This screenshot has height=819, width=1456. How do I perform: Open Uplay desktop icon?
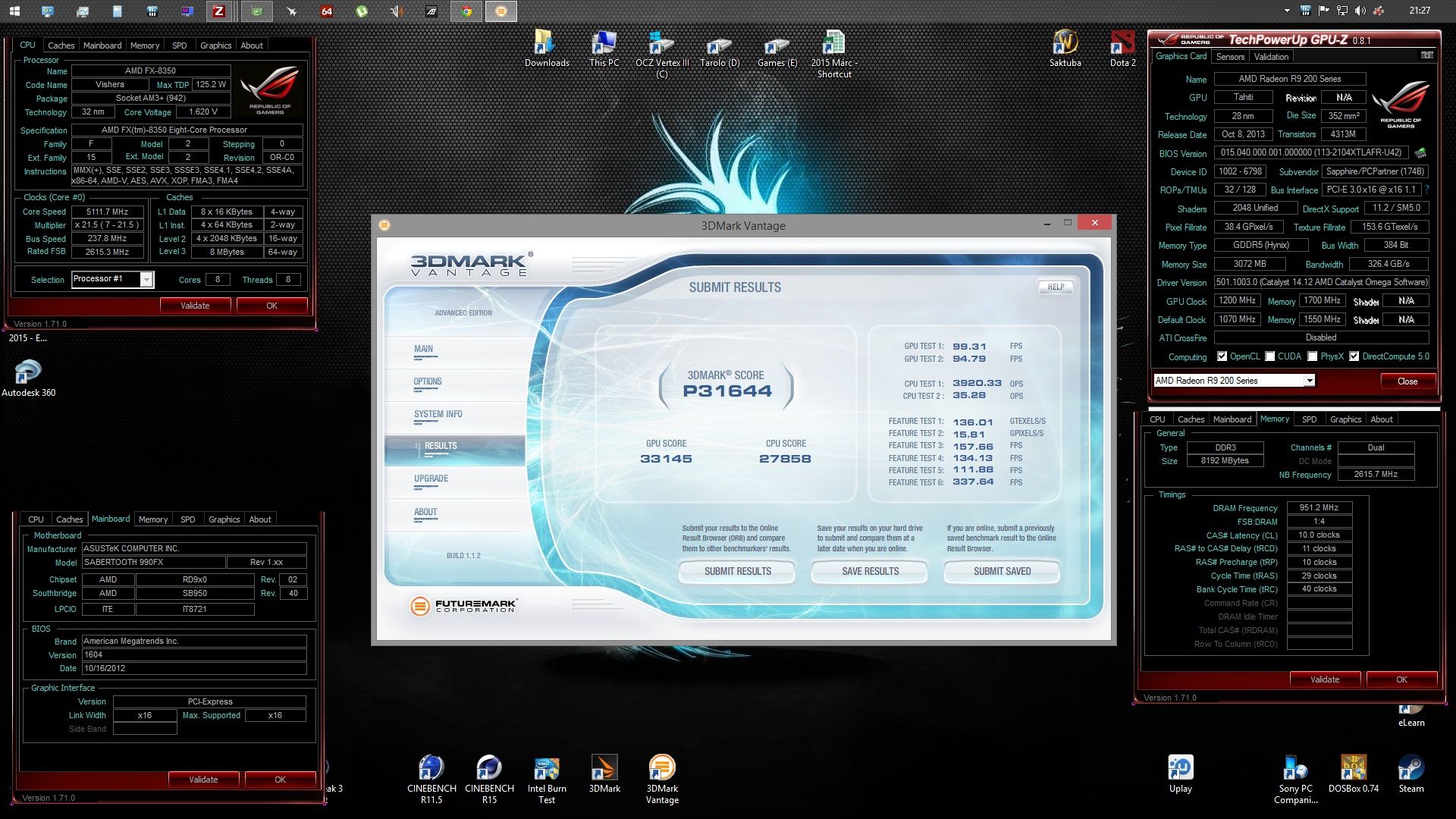(1181, 773)
